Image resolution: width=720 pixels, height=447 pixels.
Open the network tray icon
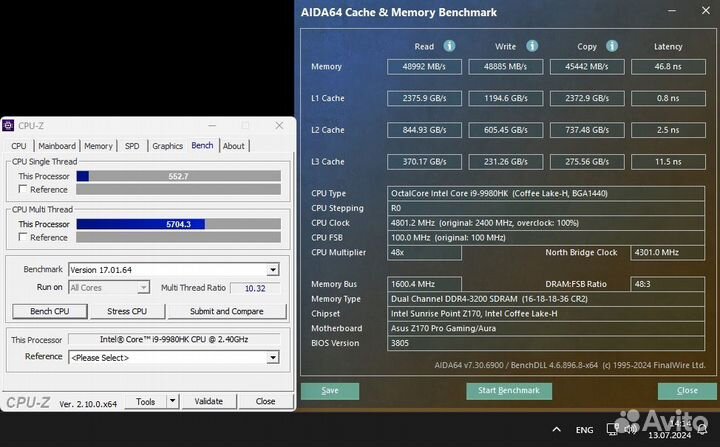tap(612, 429)
